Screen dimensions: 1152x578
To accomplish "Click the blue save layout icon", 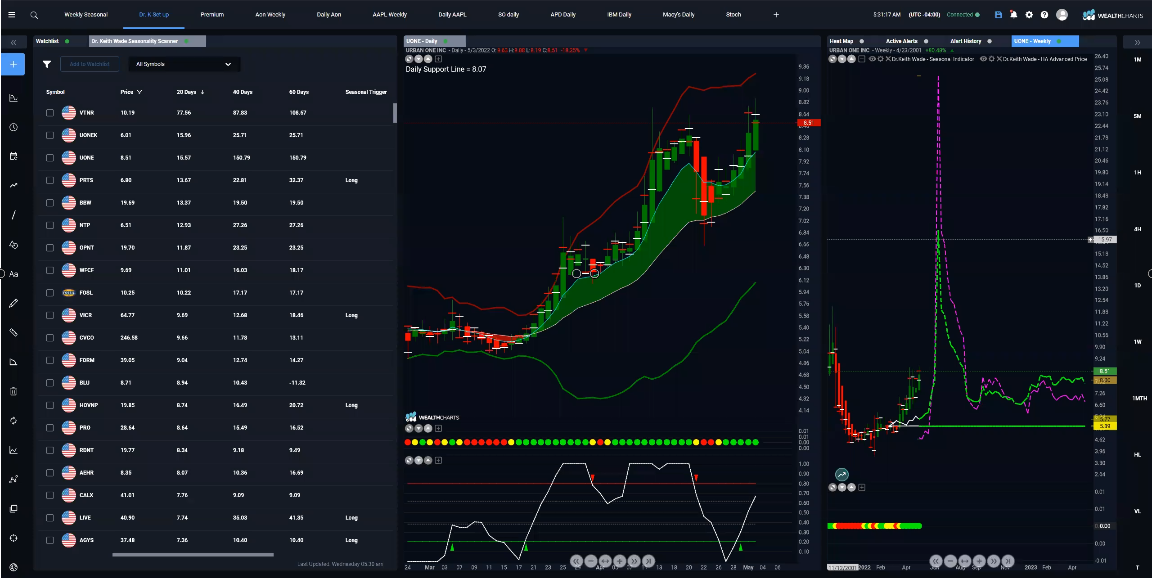I will [x=998, y=15].
